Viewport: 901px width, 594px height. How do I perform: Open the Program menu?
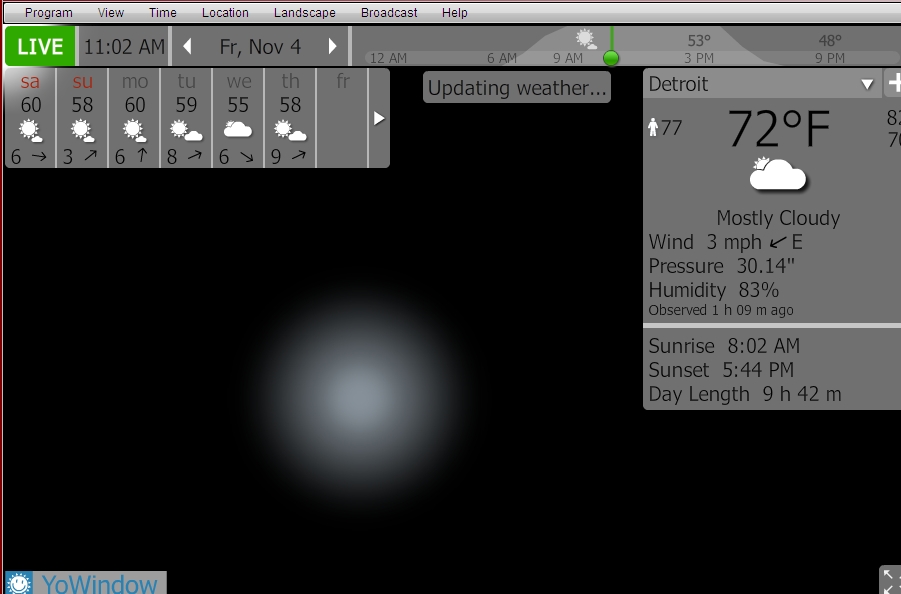click(49, 13)
